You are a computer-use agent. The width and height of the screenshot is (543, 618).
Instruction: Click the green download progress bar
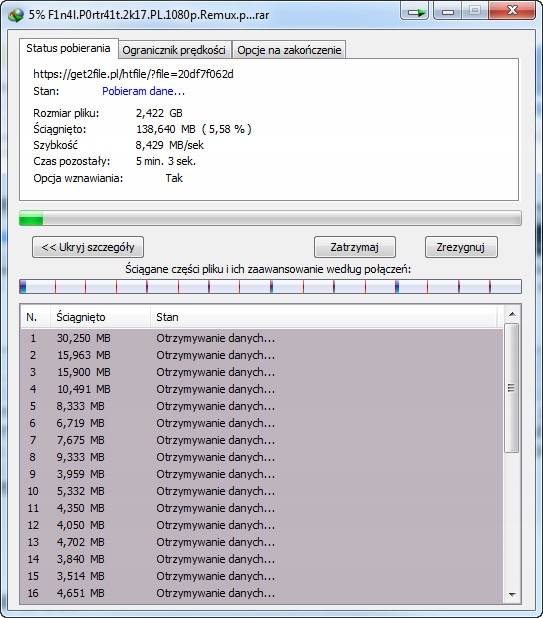(x=270, y=218)
